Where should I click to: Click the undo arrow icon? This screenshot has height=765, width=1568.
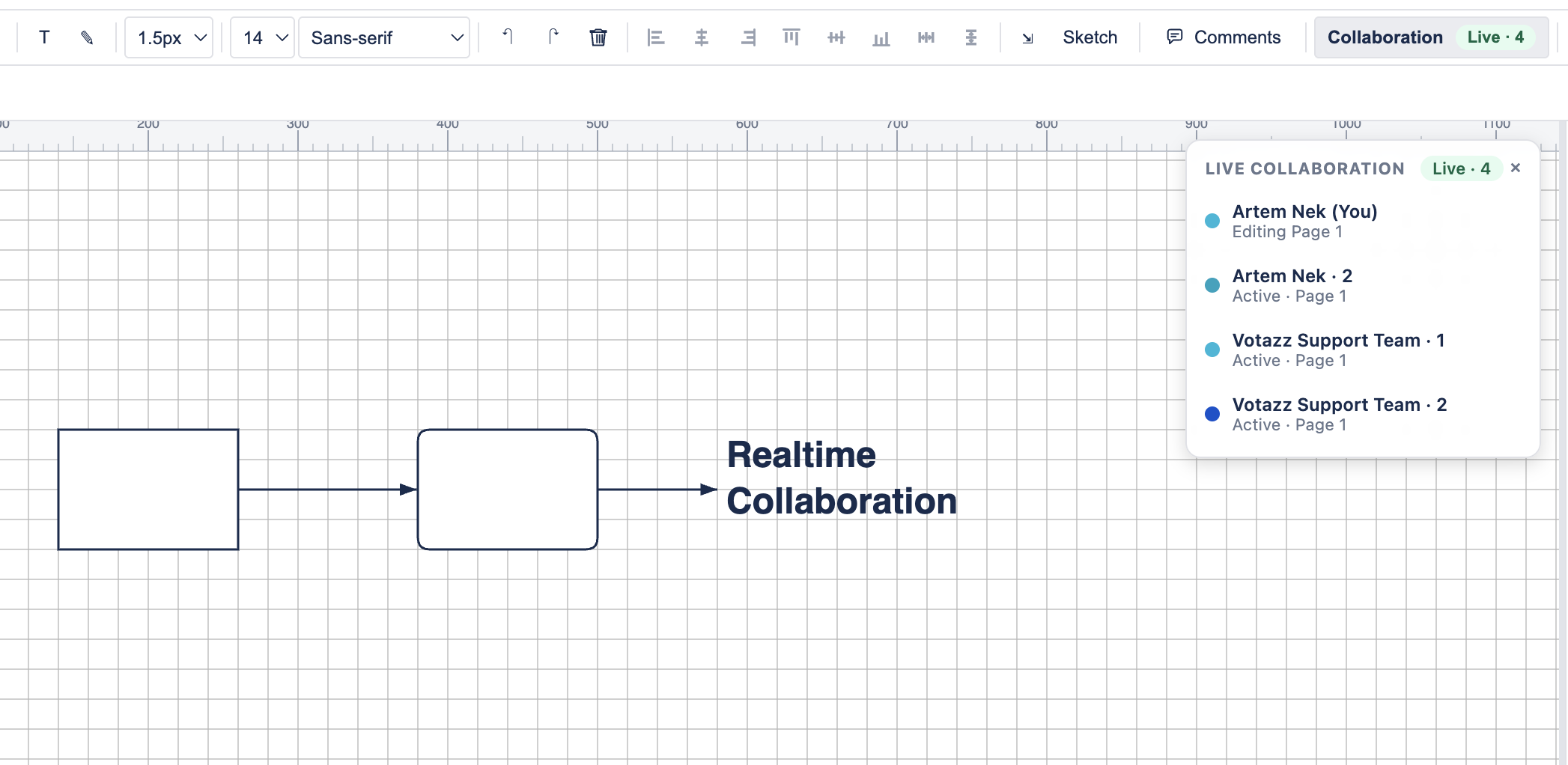click(508, 37)
